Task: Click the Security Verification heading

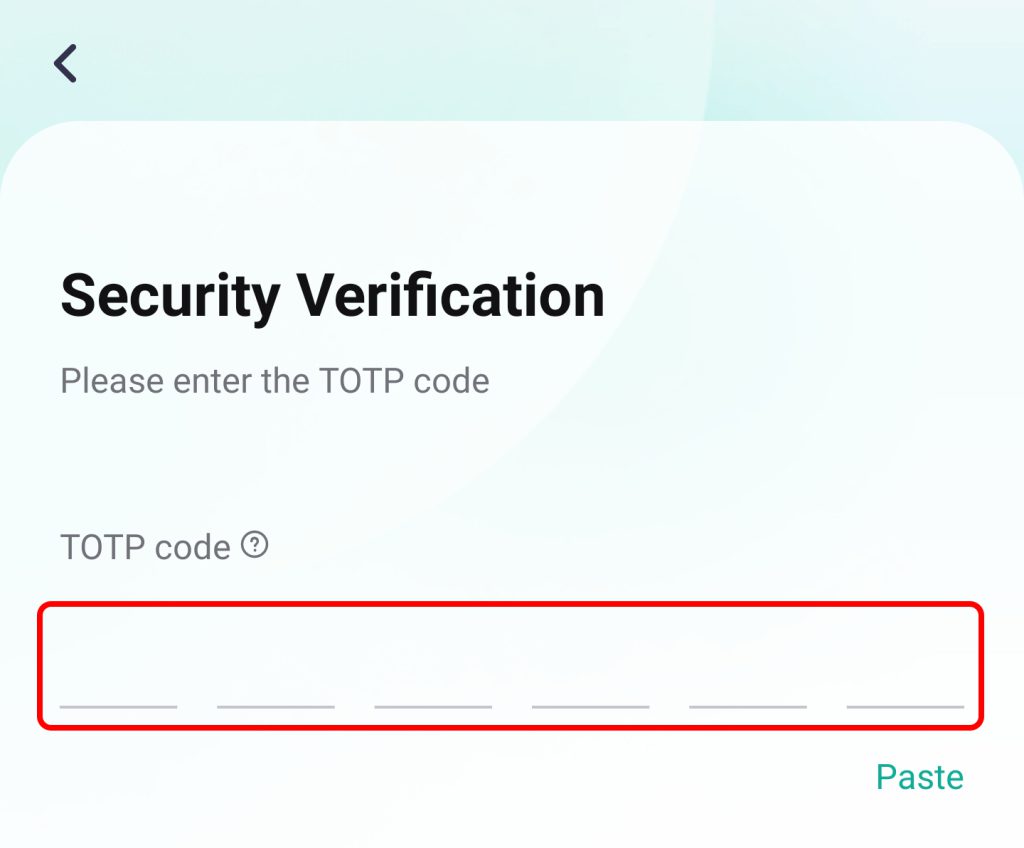Action: click(x=332, y=296)
